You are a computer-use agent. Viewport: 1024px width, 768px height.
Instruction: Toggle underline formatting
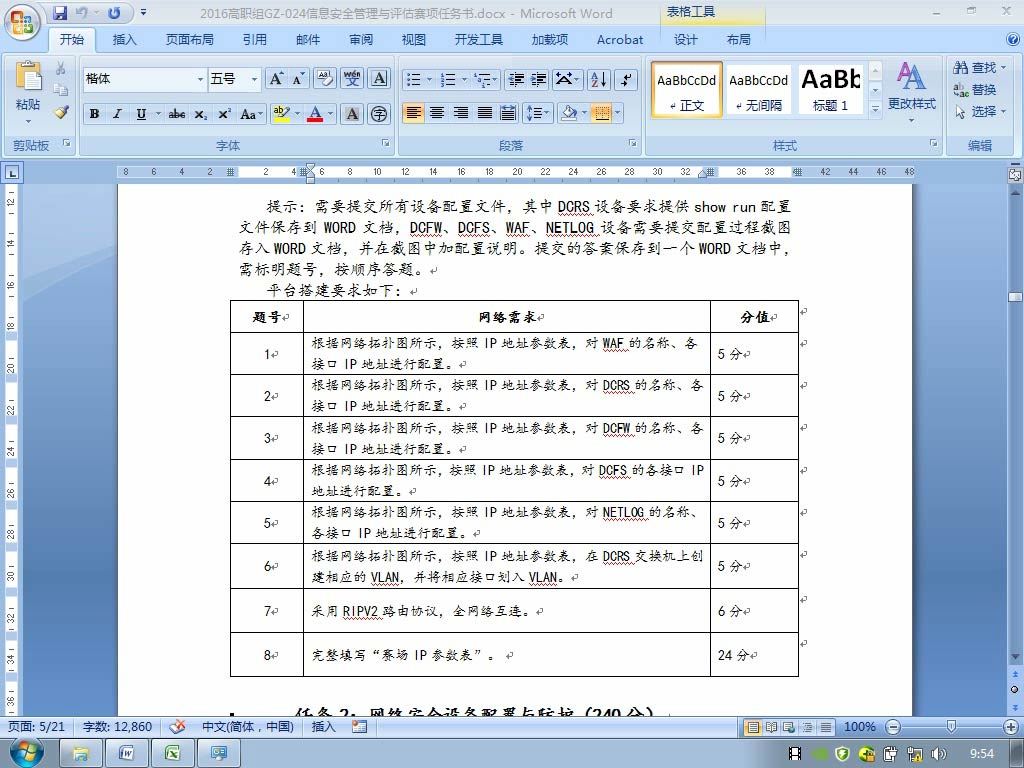tap(141, 114)
